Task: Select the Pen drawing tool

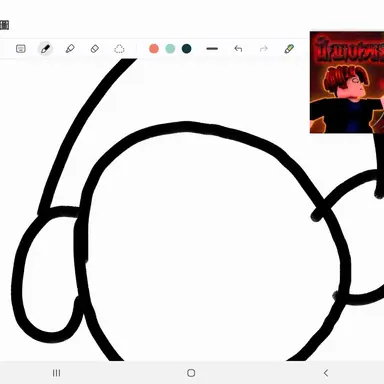Action: [x=45, y=49]
